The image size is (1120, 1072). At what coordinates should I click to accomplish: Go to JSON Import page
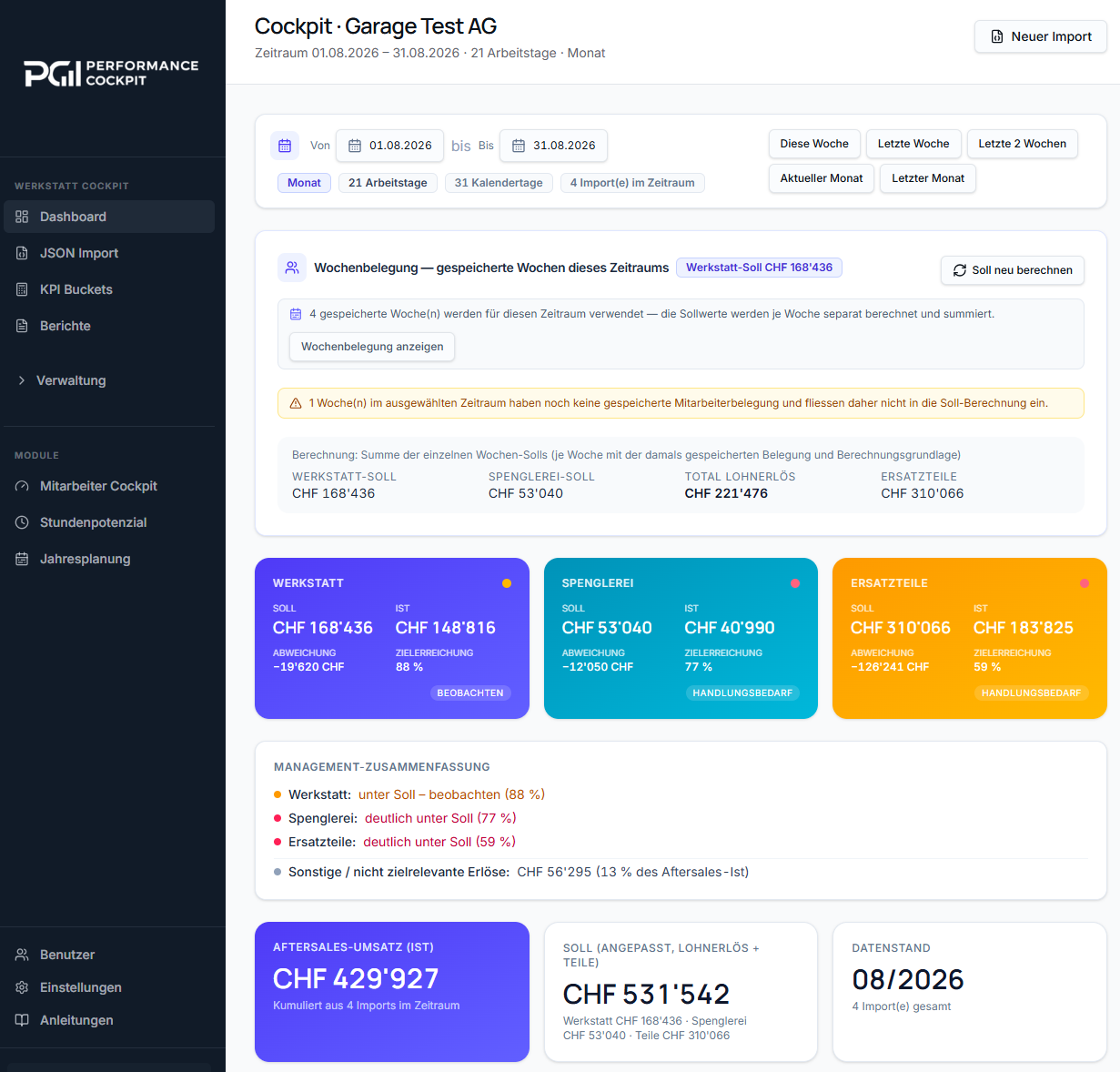(x=109, y=253)
